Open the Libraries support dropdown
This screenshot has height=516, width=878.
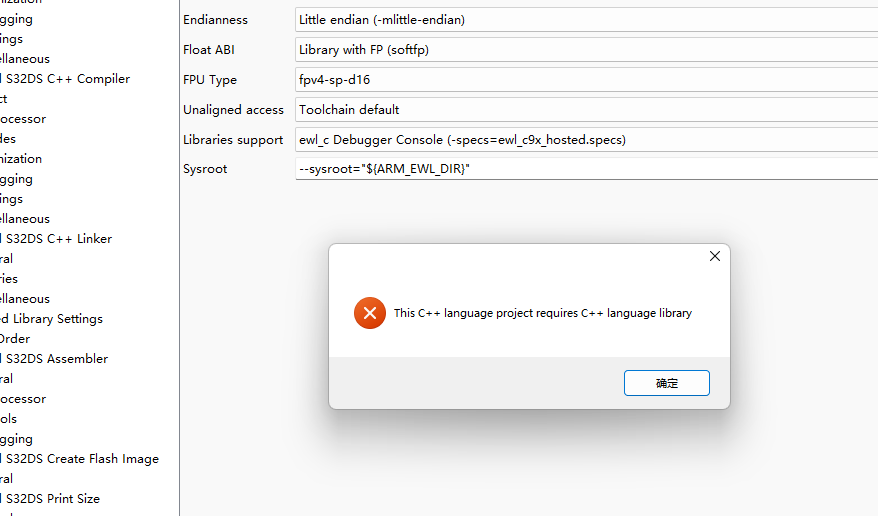coord(586,140)
